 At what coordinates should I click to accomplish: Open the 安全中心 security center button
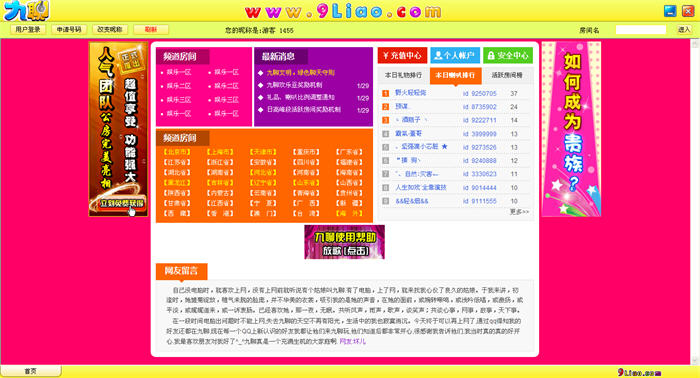508,55
